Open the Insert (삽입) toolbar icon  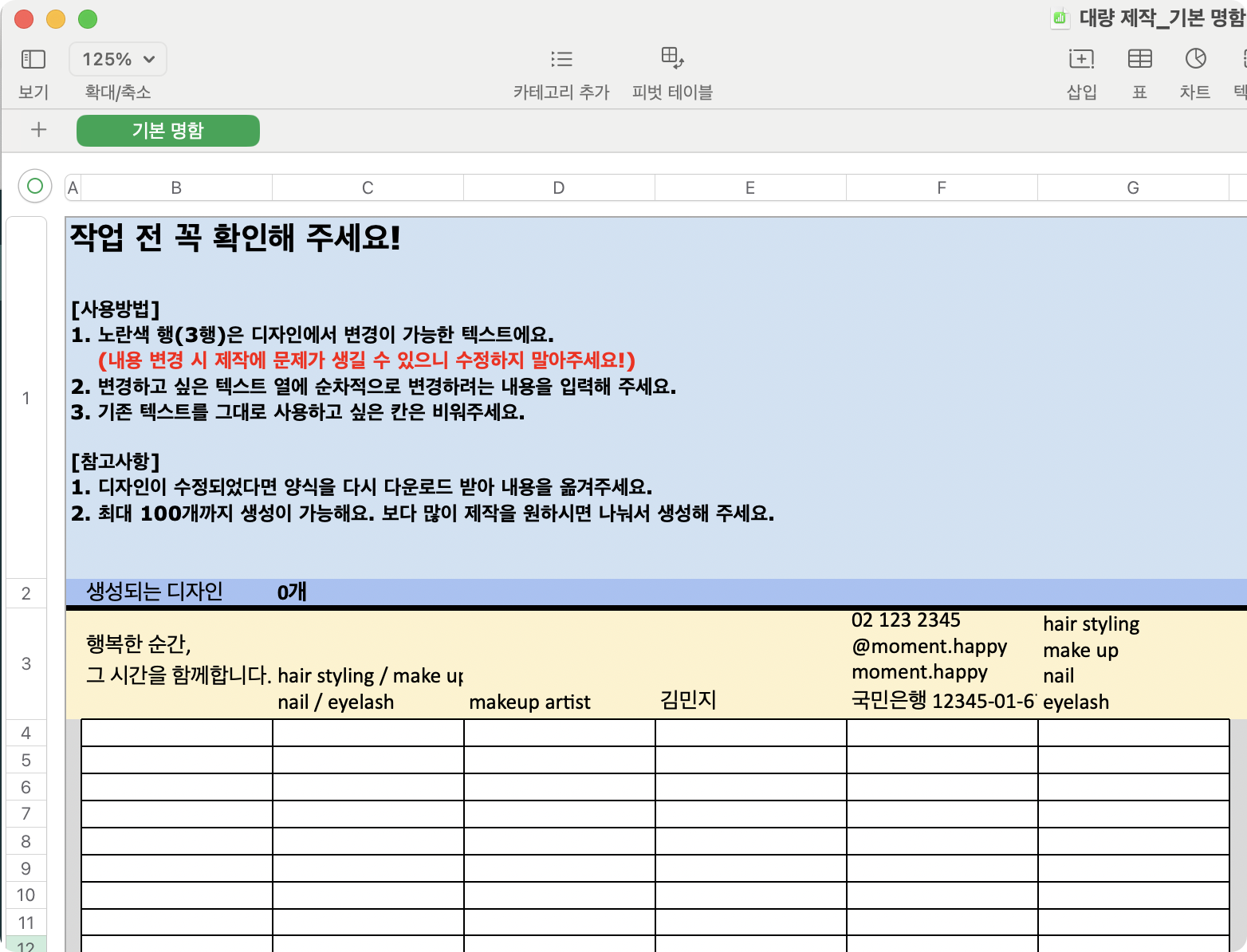pyautogui.click(x=1081, y=59)
